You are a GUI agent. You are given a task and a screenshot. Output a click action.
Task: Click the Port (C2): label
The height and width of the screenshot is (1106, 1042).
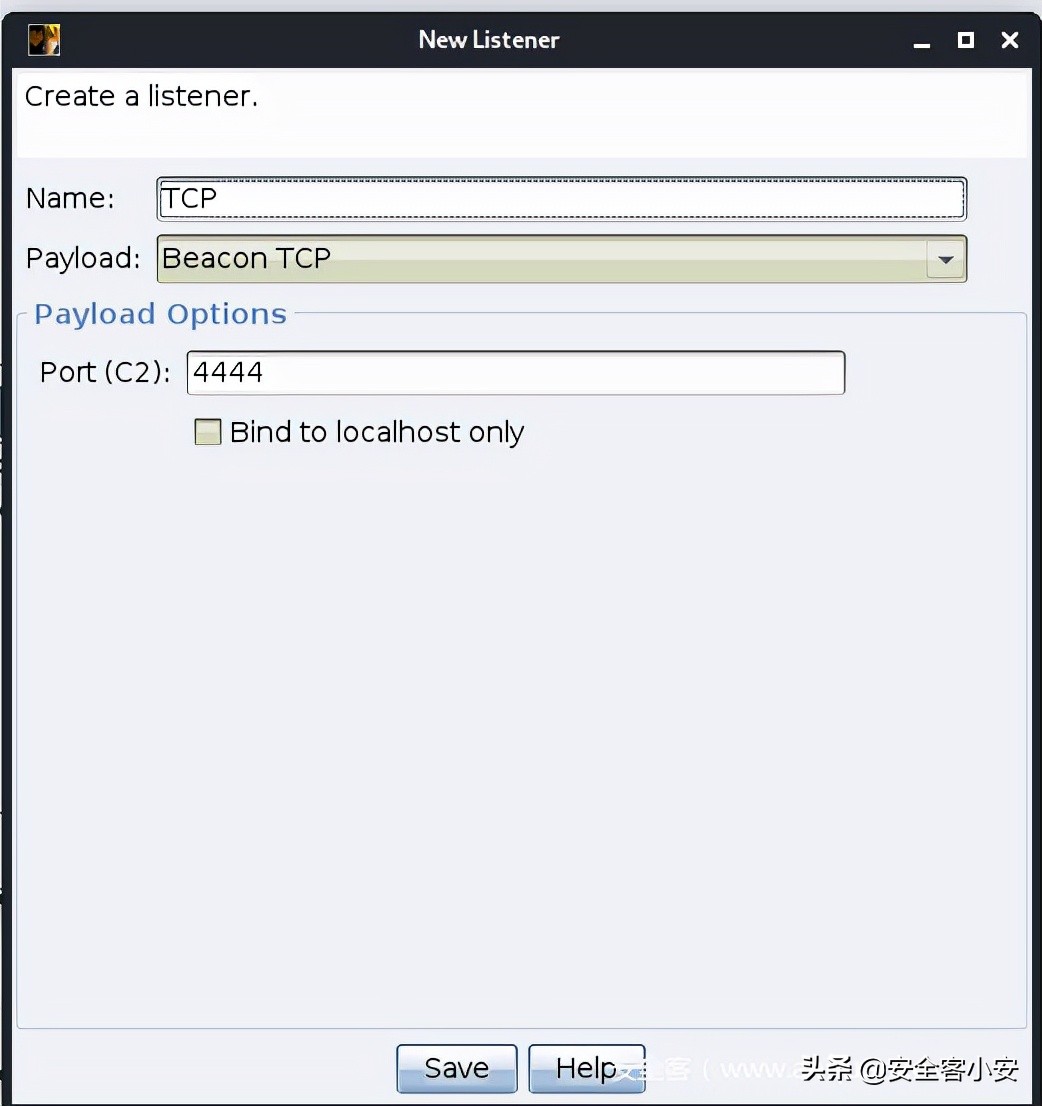tap(105, 372)
